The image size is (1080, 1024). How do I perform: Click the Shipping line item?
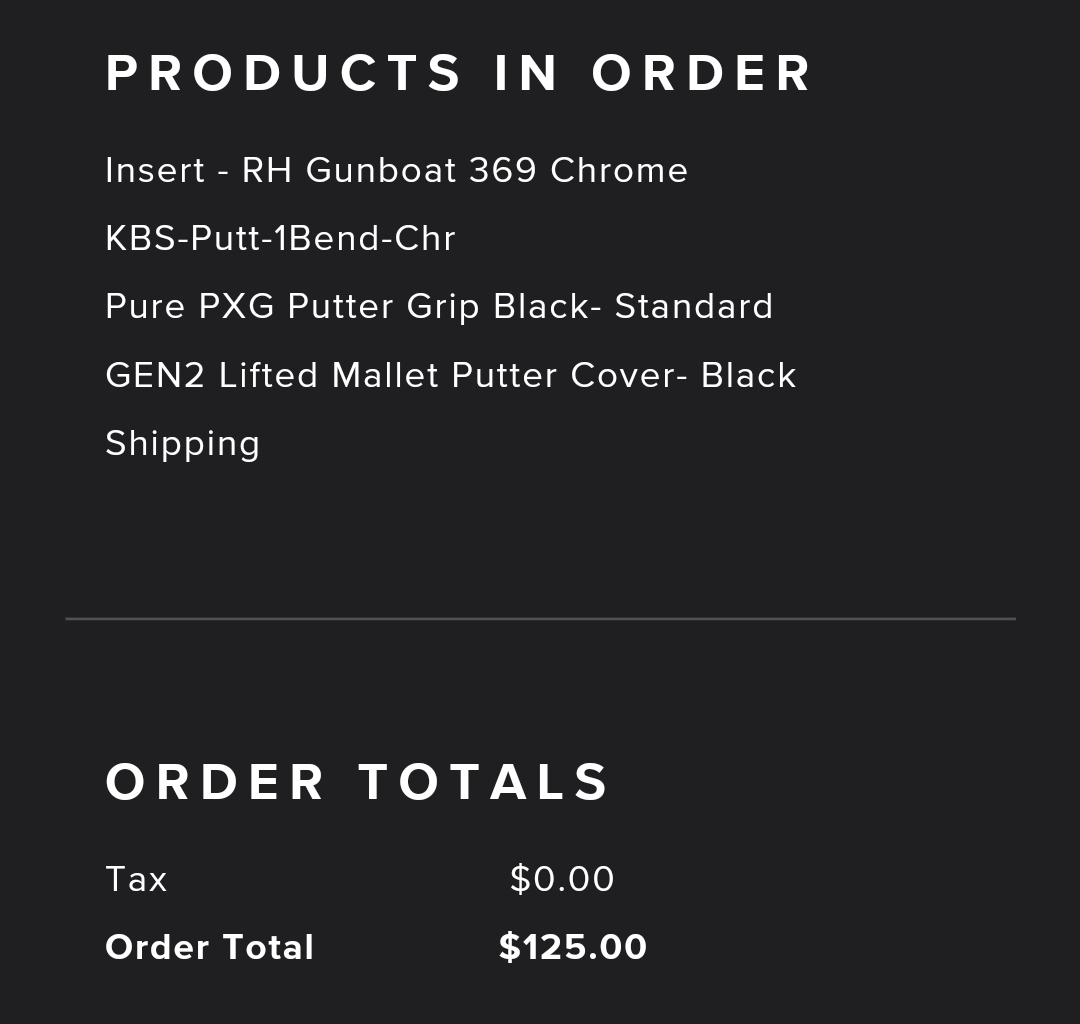click(182, 443)
